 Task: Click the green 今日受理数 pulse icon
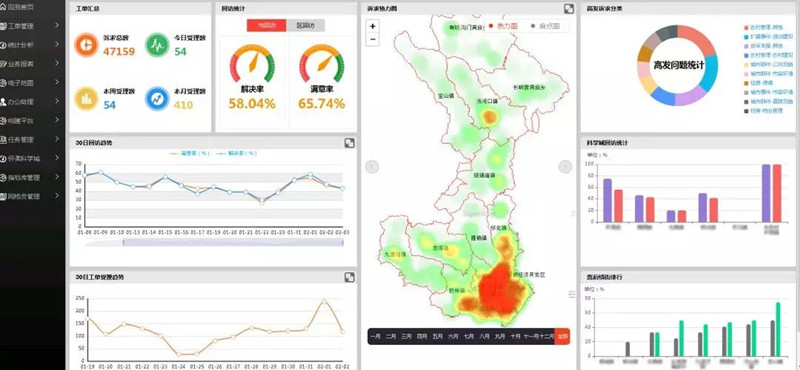click(x=158, y=44)
